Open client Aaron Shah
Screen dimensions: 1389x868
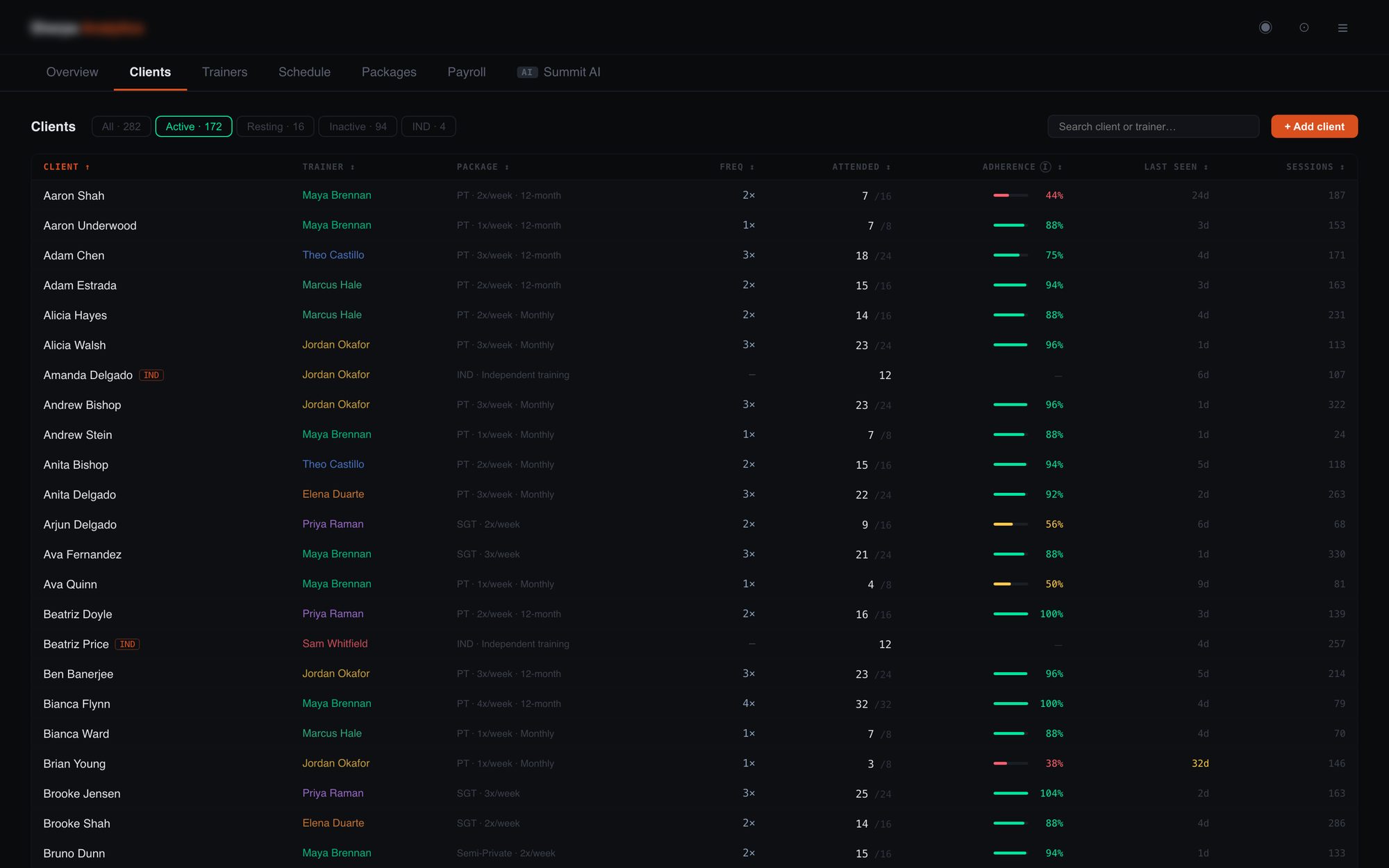click(x=74, y=196)
